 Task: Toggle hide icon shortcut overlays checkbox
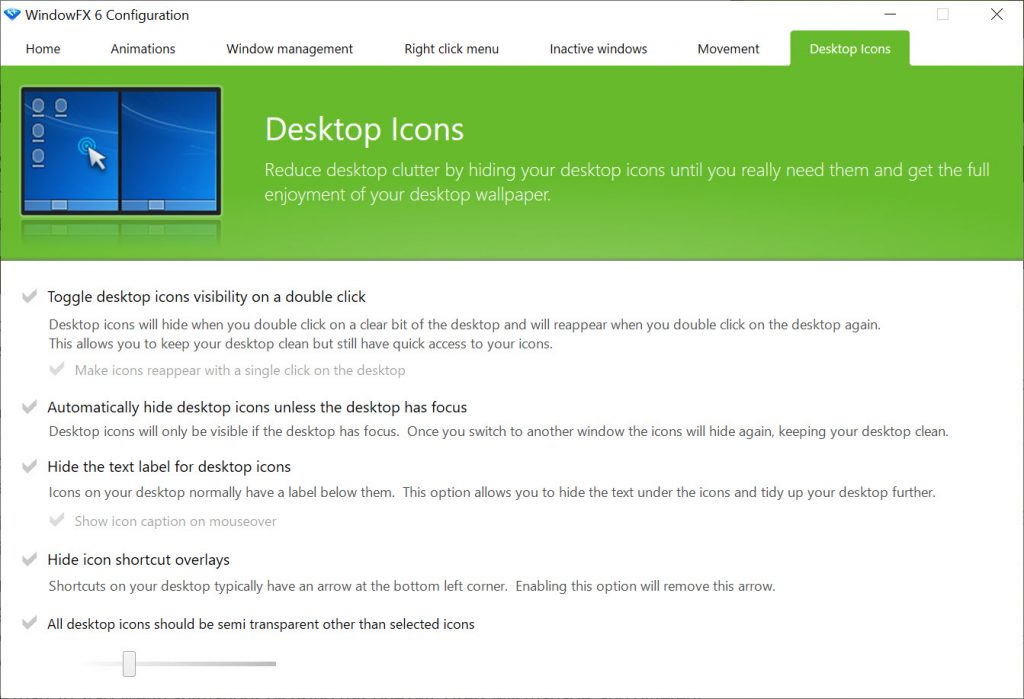(x=29, y=559)
